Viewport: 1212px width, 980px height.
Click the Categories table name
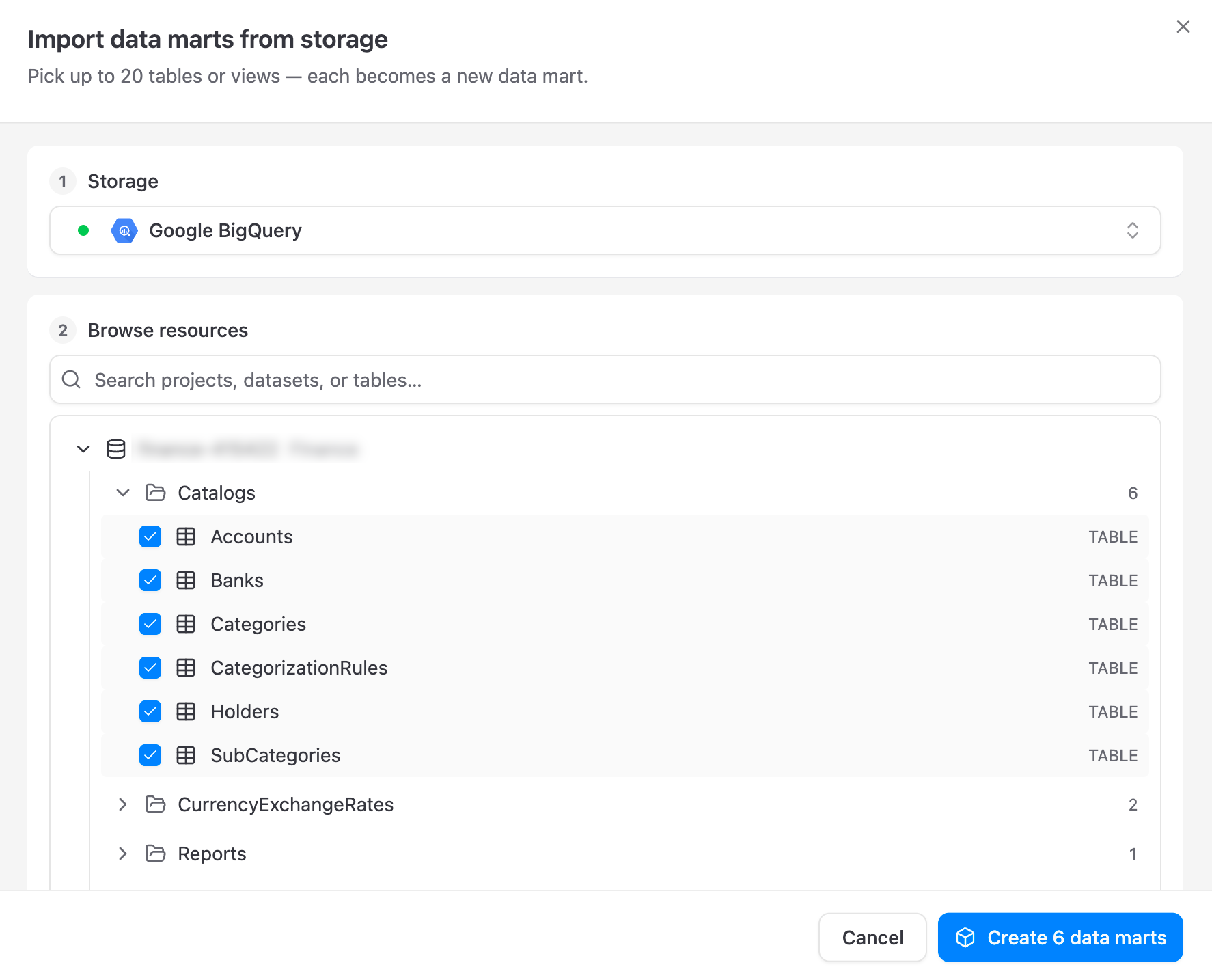coord(258,624)
